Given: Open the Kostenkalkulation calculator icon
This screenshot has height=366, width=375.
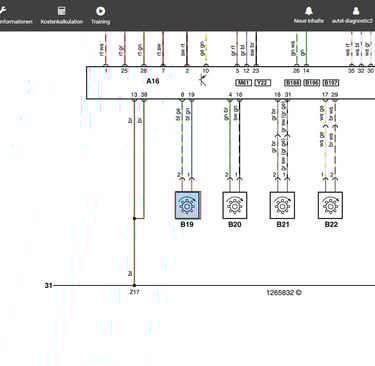Looking at the screenshot, I should [62, 11].
